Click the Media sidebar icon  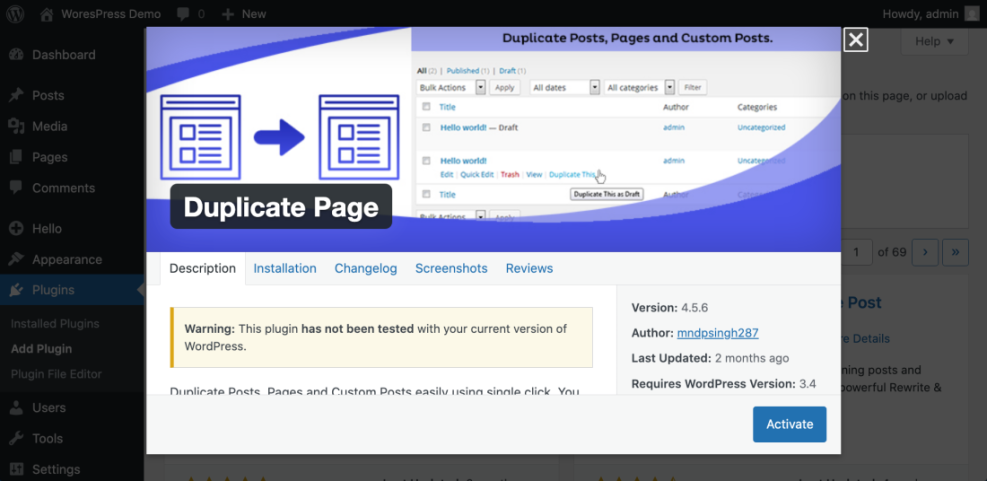point(16,126)
